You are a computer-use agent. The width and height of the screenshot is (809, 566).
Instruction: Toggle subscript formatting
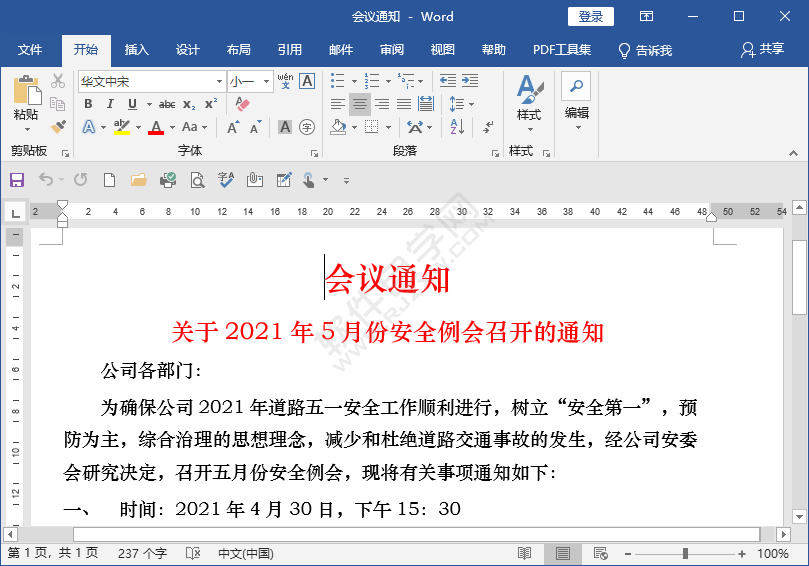(189, 105)
